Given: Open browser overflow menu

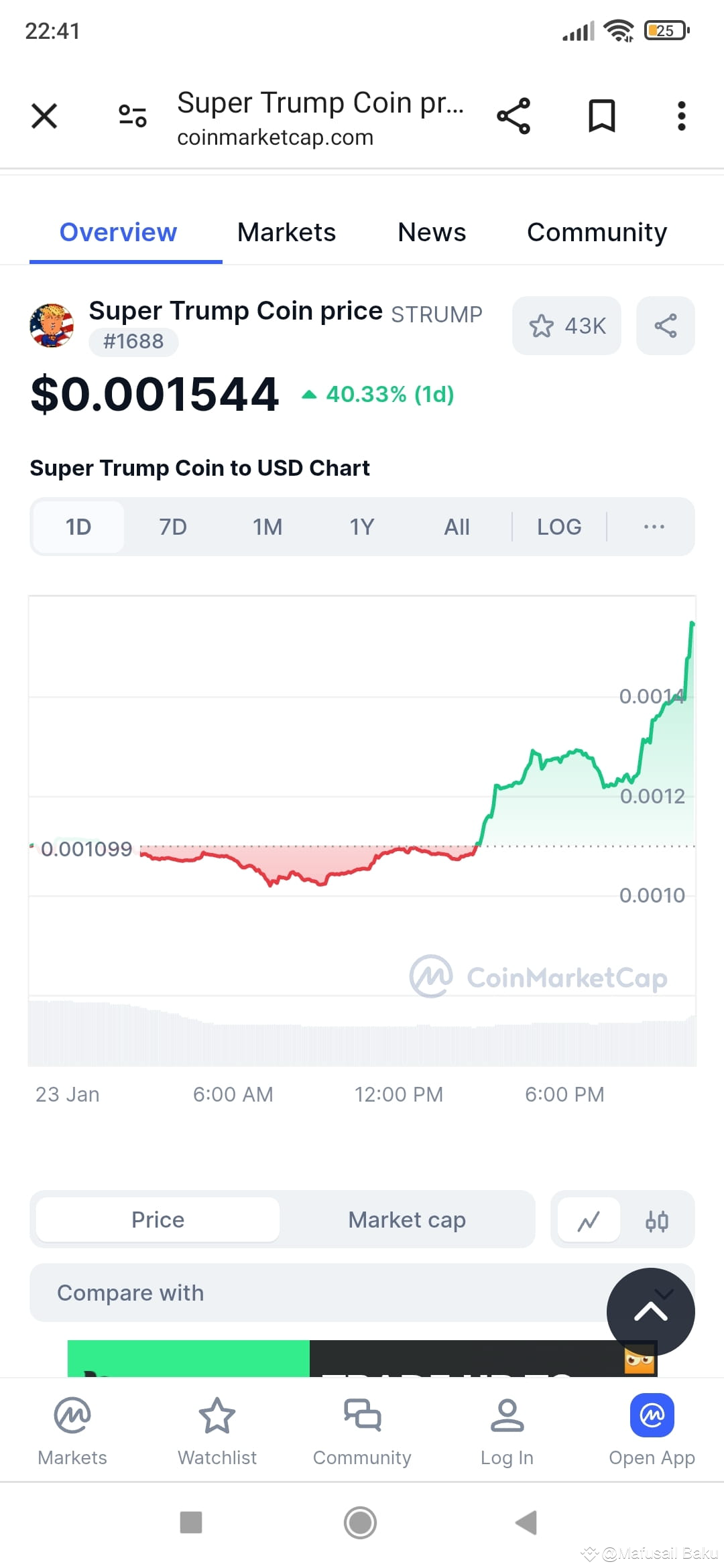Looking at the screenshot, I should pyautogui.click(x=681, y=115).
